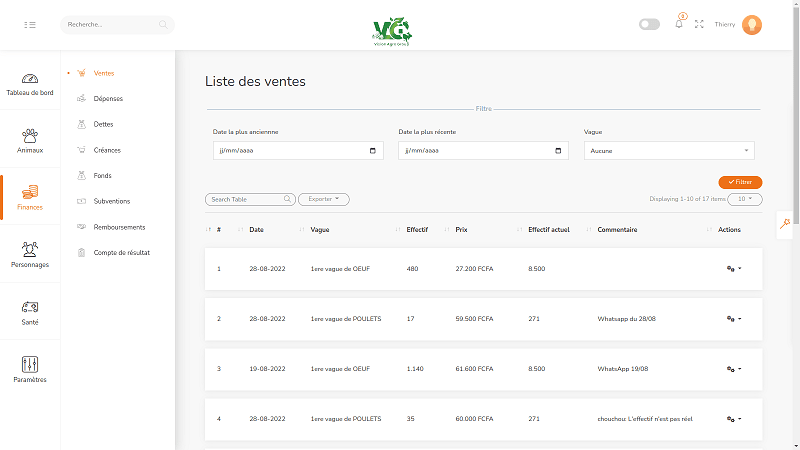Screen dimensions: 800x450
Task: Change items per page dropdown showing 10
Action: [x=745, y=199]
